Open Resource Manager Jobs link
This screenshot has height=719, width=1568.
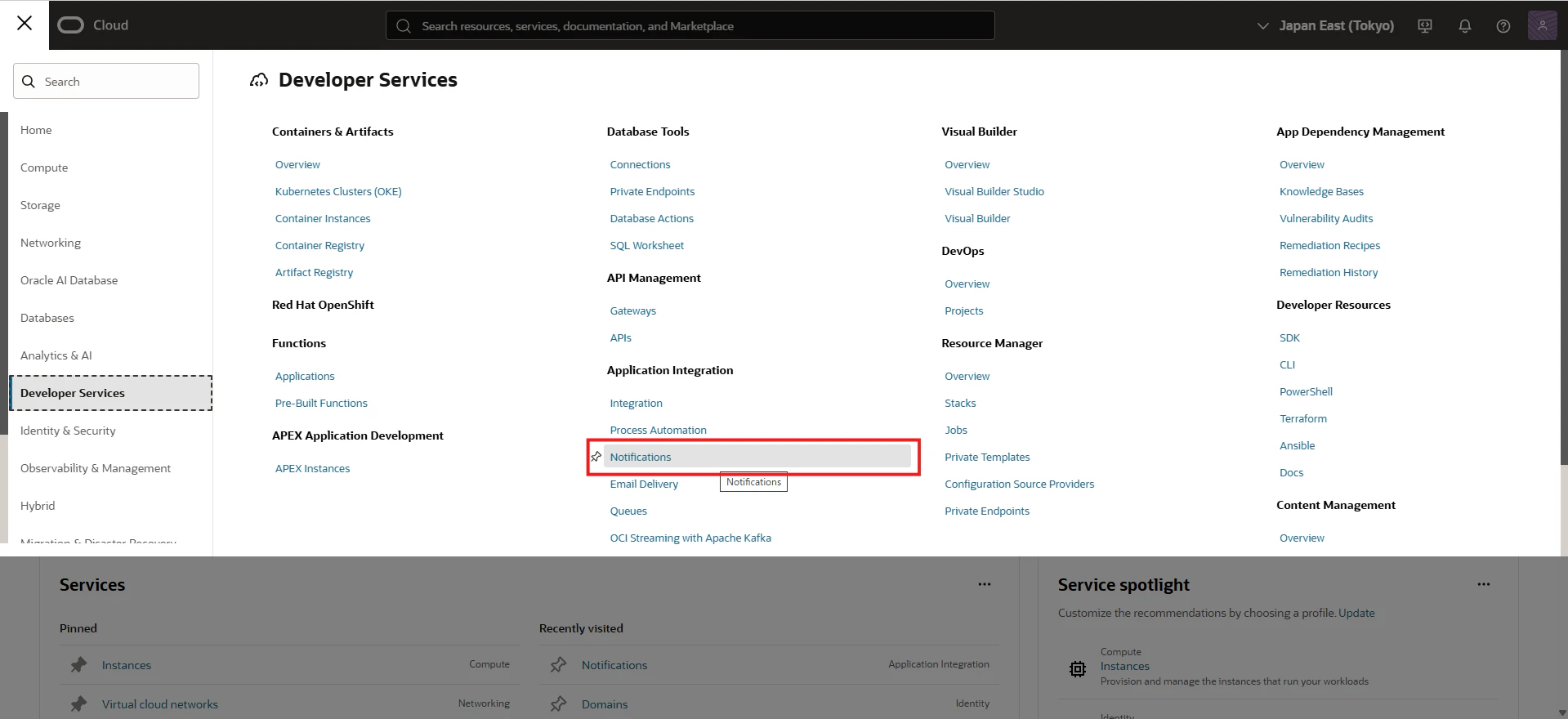(956, 430)
